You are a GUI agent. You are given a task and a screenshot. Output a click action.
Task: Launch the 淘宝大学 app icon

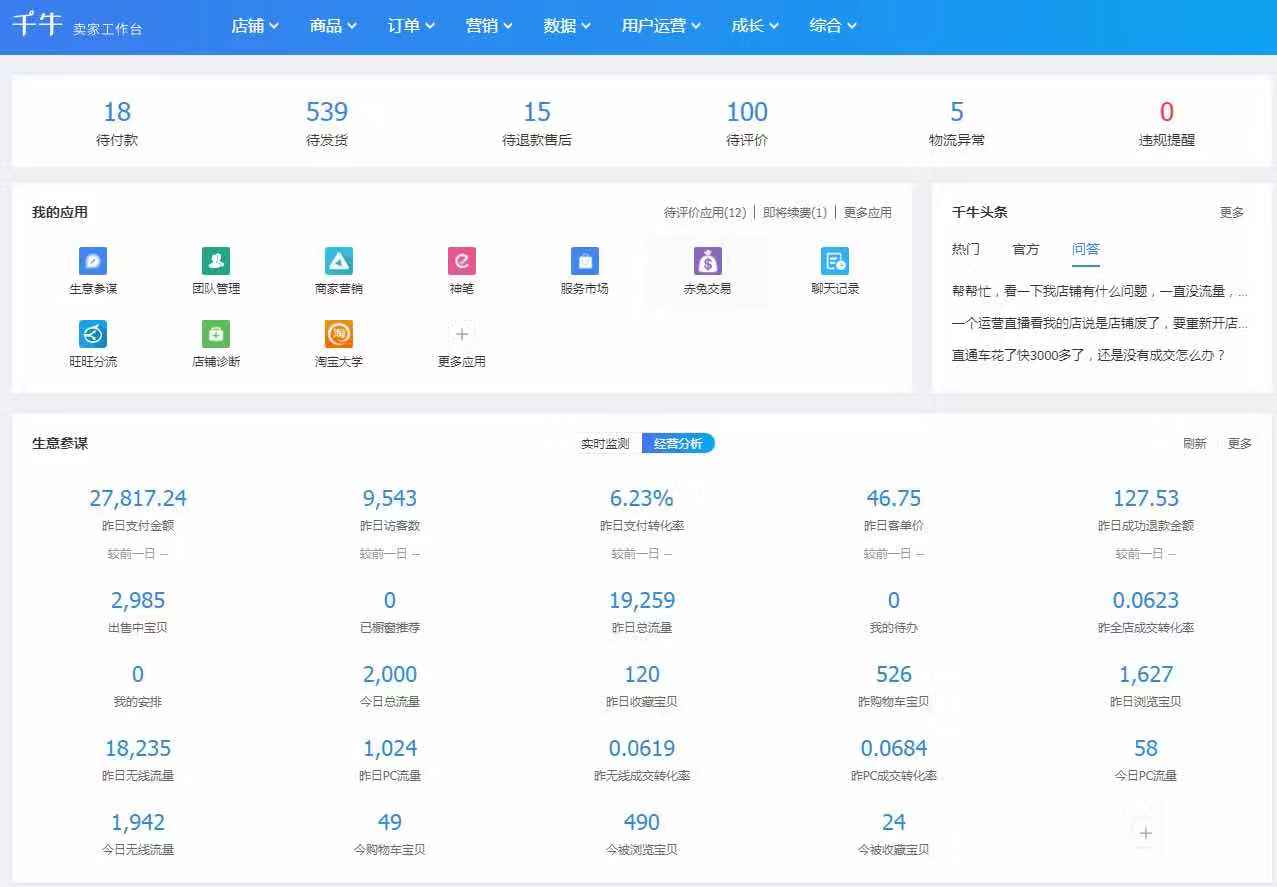coord(339,334)
